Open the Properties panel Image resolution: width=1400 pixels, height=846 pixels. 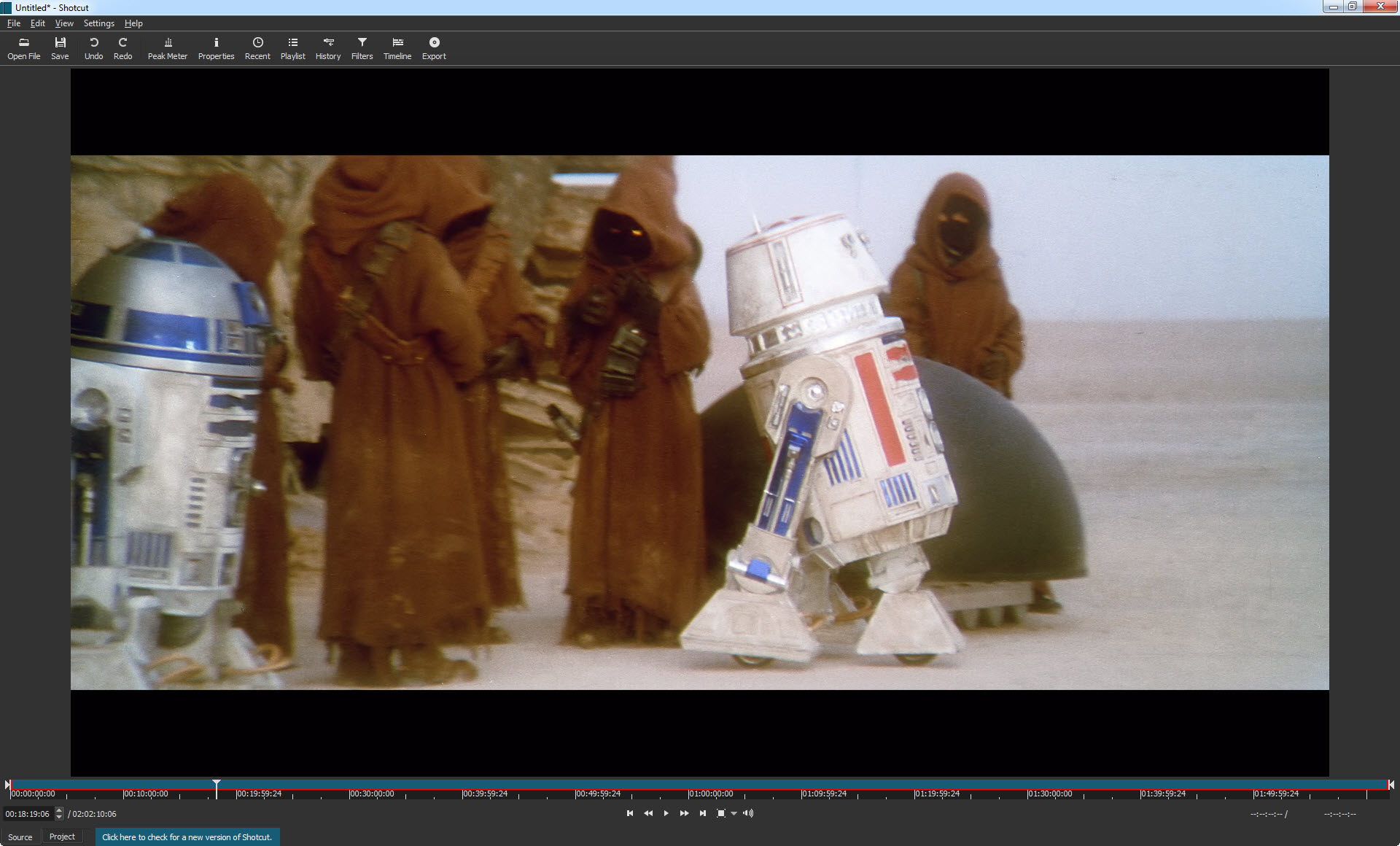pos(216,48)
